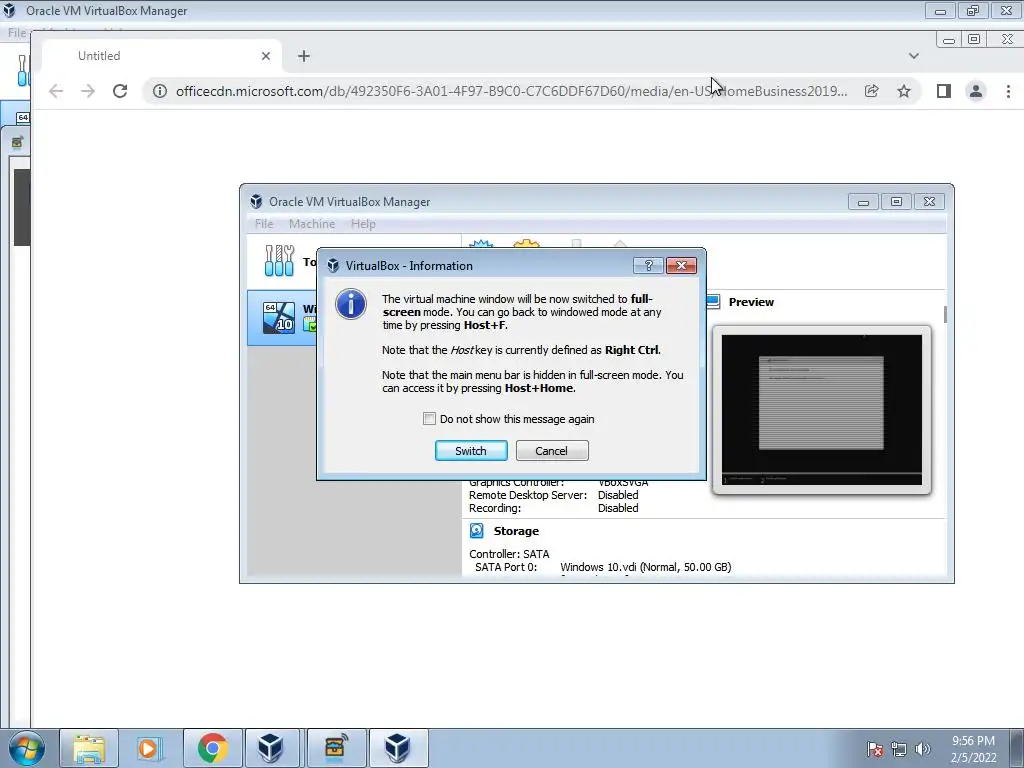Image resolution: width=1024 pixels, height=768 pixels.
Task: Close the Untitled tab
Action: [x=266, y=56]
